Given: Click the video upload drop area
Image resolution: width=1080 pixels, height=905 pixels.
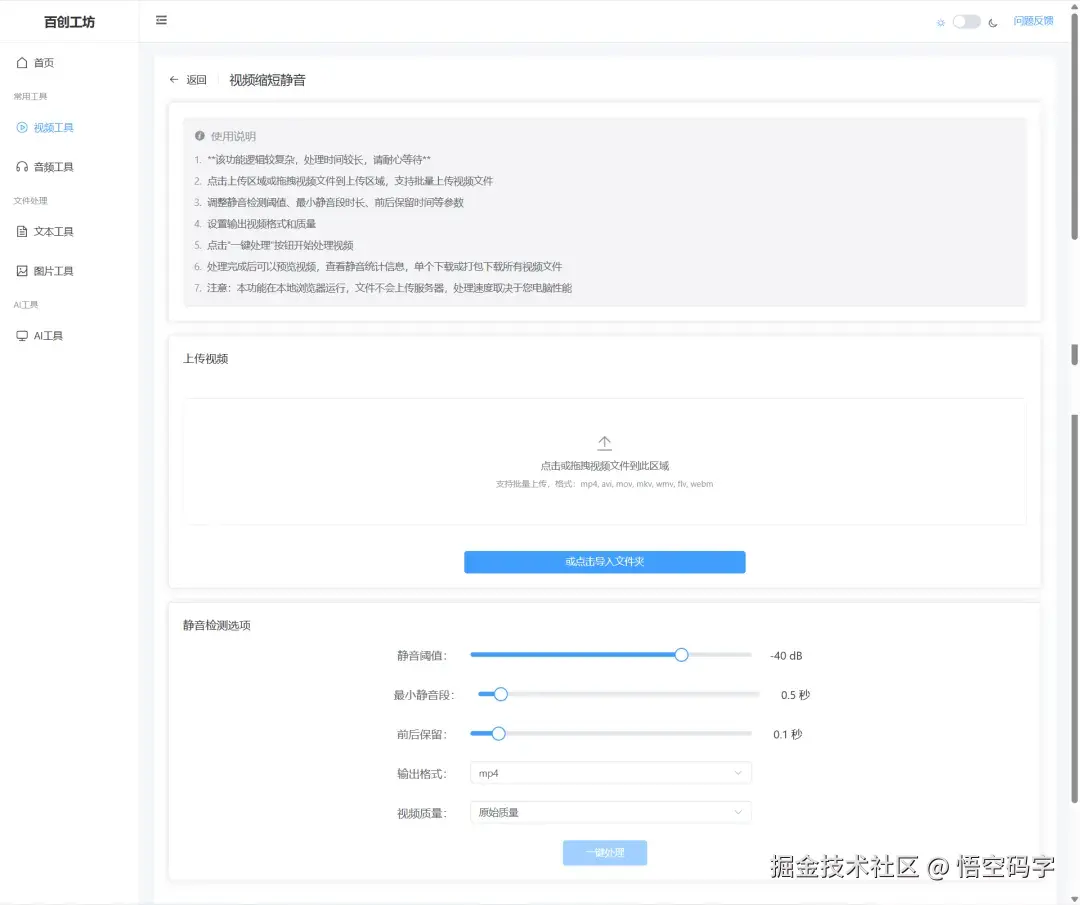Looking at the screenshot, I should 604,462.
